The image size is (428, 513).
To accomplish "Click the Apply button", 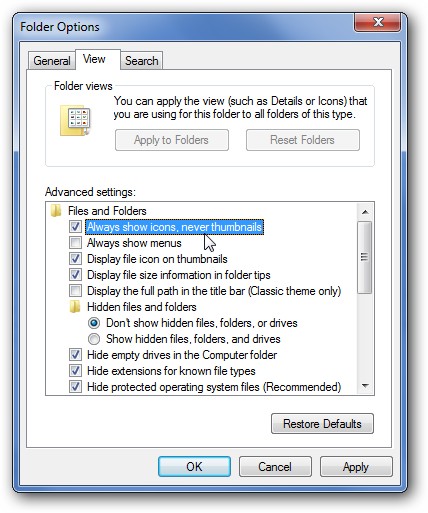I will tap(356, 467).
